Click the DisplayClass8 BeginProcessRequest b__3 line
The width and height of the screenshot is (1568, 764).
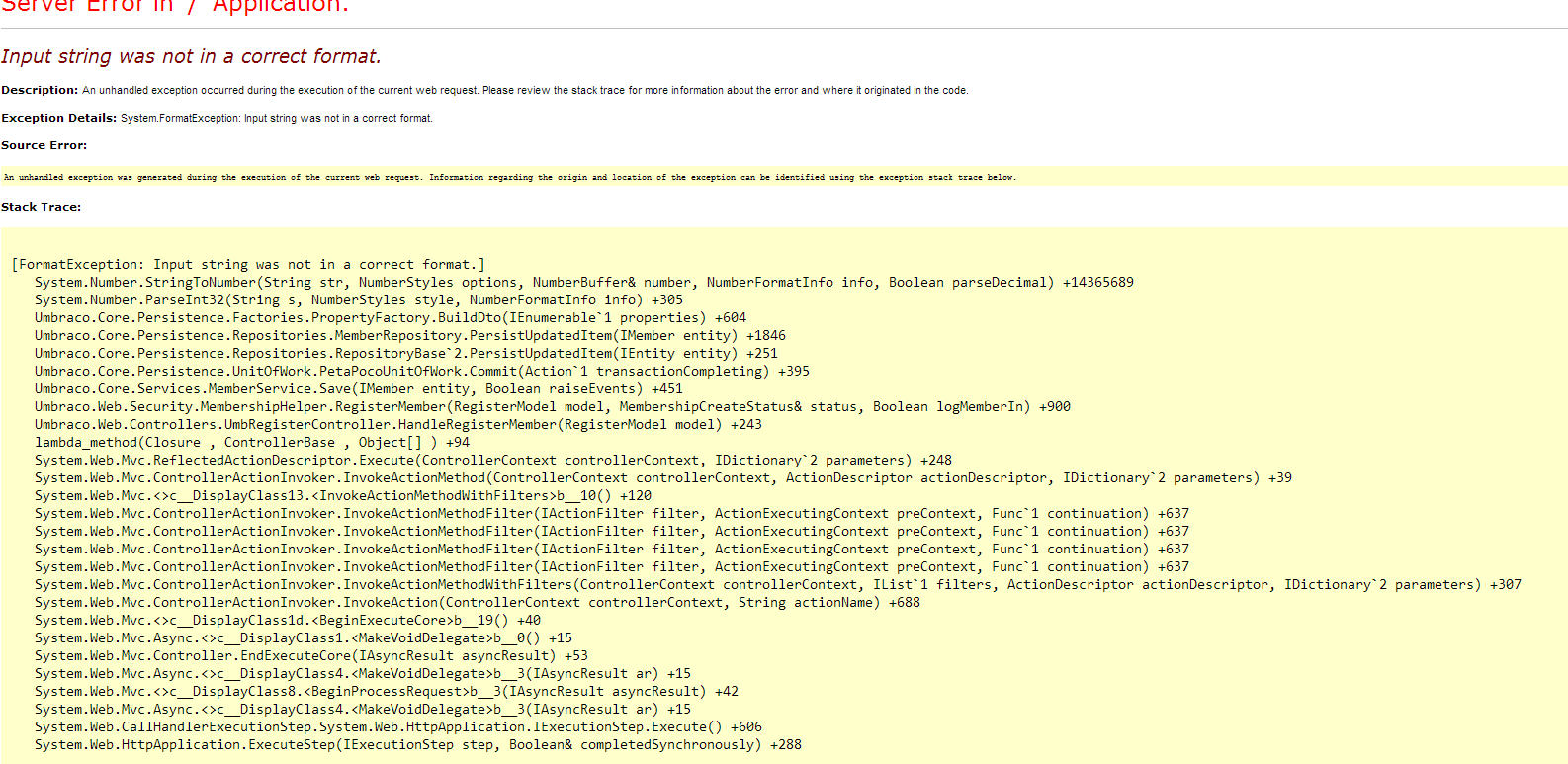(x=387, y=691)
